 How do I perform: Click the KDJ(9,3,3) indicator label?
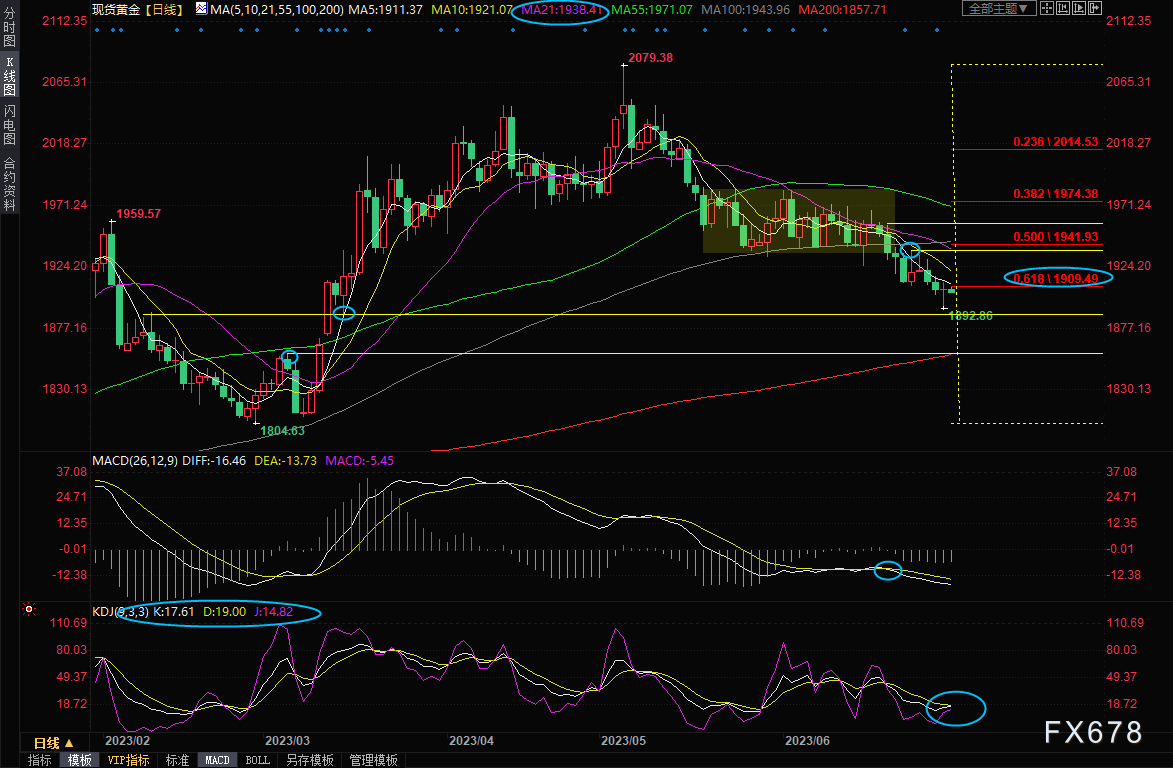pyautogui.click(x=120, y=612)
